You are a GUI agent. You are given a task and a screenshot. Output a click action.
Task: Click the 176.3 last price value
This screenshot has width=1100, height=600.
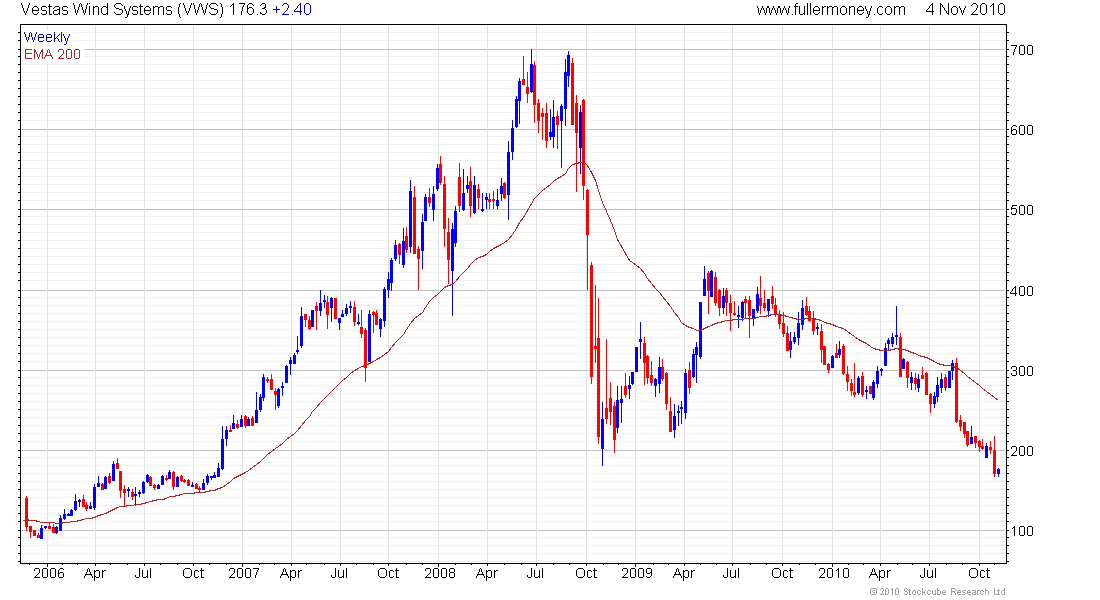click(248, 10)
